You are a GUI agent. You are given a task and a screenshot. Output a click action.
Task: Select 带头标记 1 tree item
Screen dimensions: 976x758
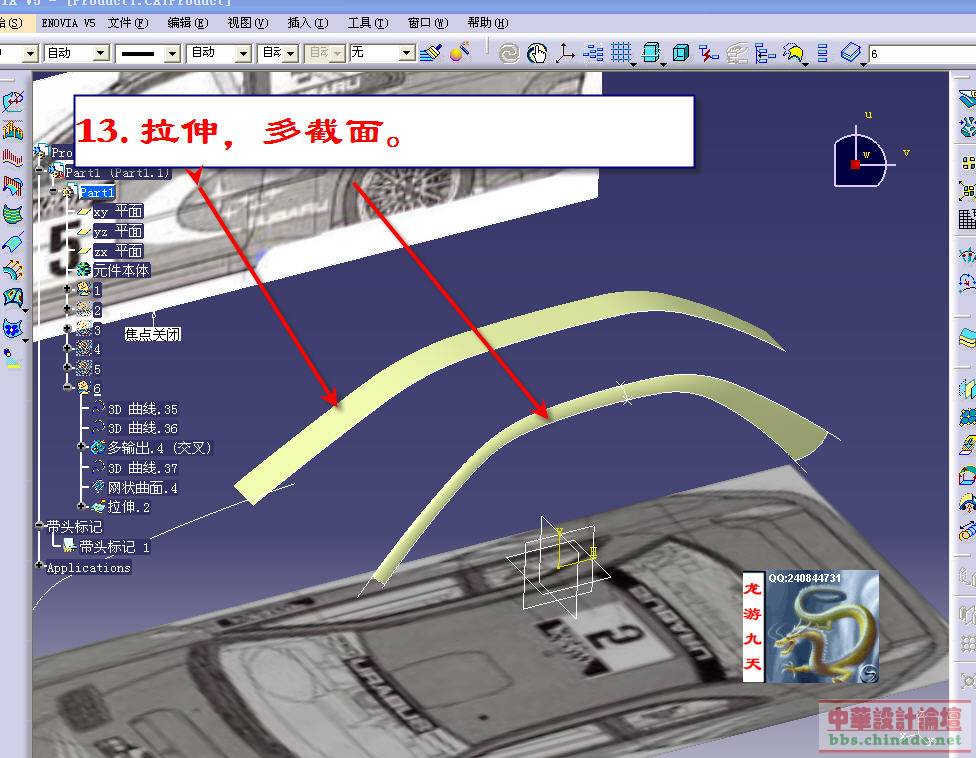pyautogui.click(x=115, y=547)
